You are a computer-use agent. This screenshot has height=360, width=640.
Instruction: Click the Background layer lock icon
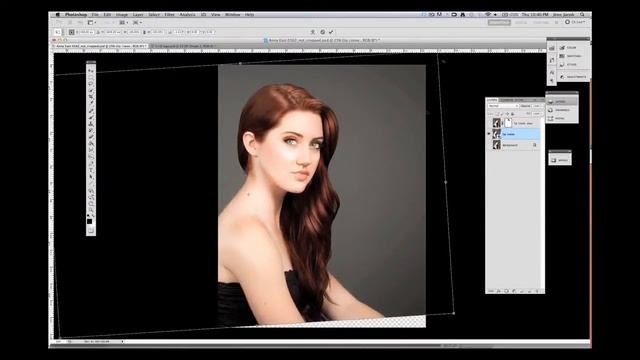(534, 145)
